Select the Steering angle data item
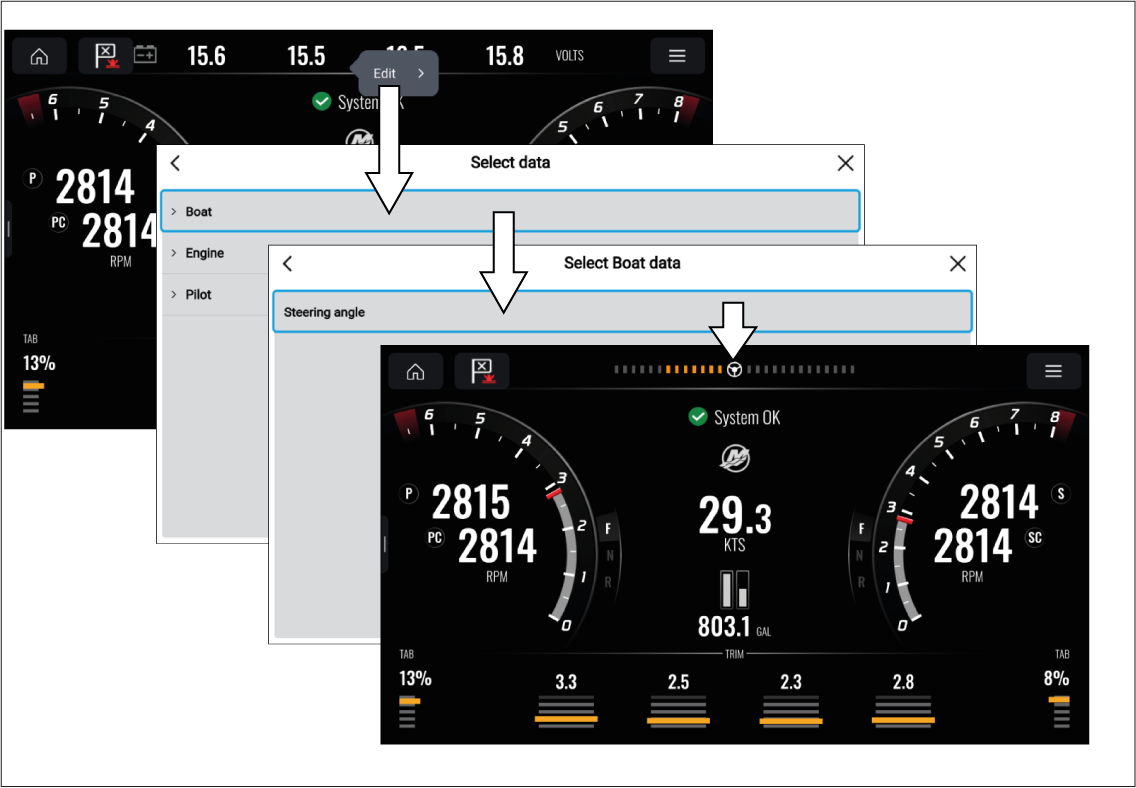 (x=622, y=312)
